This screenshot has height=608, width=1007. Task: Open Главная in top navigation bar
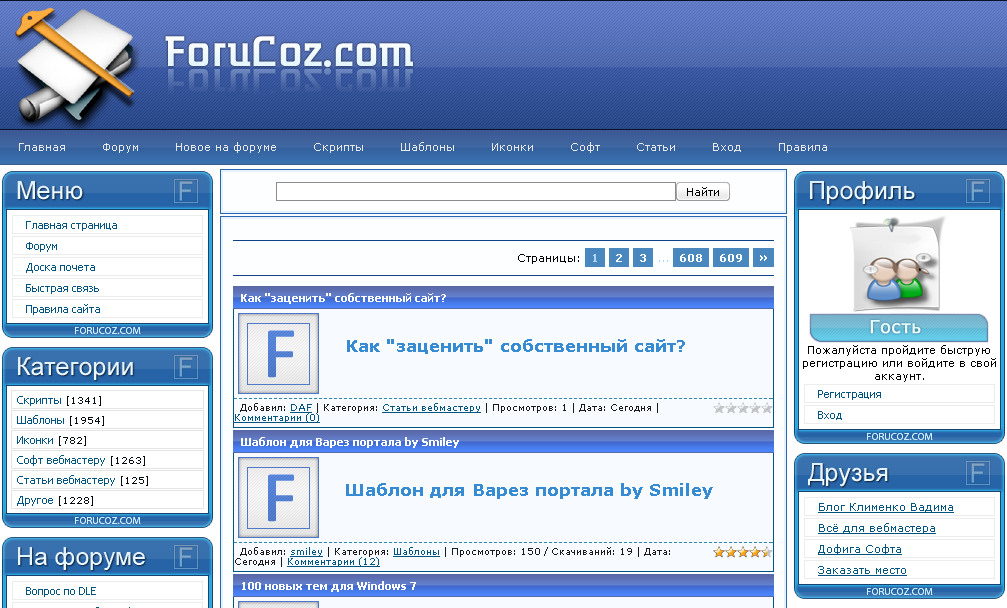click(42, 147)
